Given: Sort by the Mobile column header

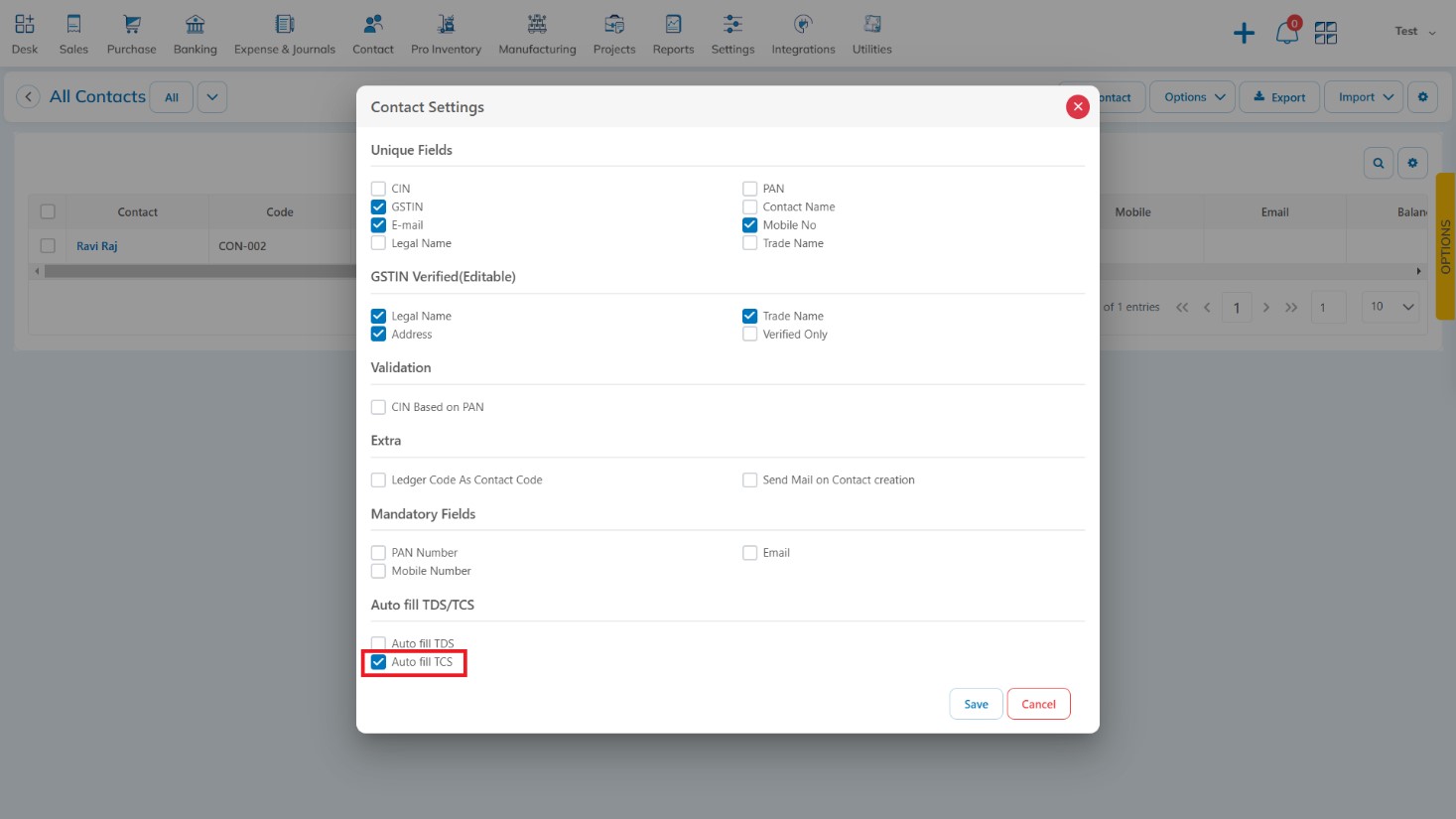Looking at the screenshot, I should pyautogui.click(x=1132, y=212).
